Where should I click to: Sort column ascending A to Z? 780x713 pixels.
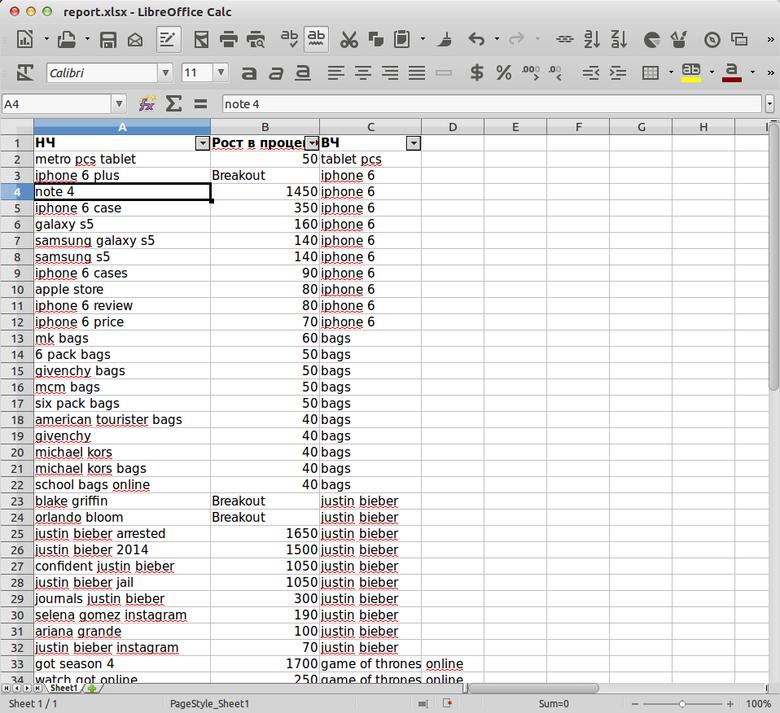coord(591,39)
